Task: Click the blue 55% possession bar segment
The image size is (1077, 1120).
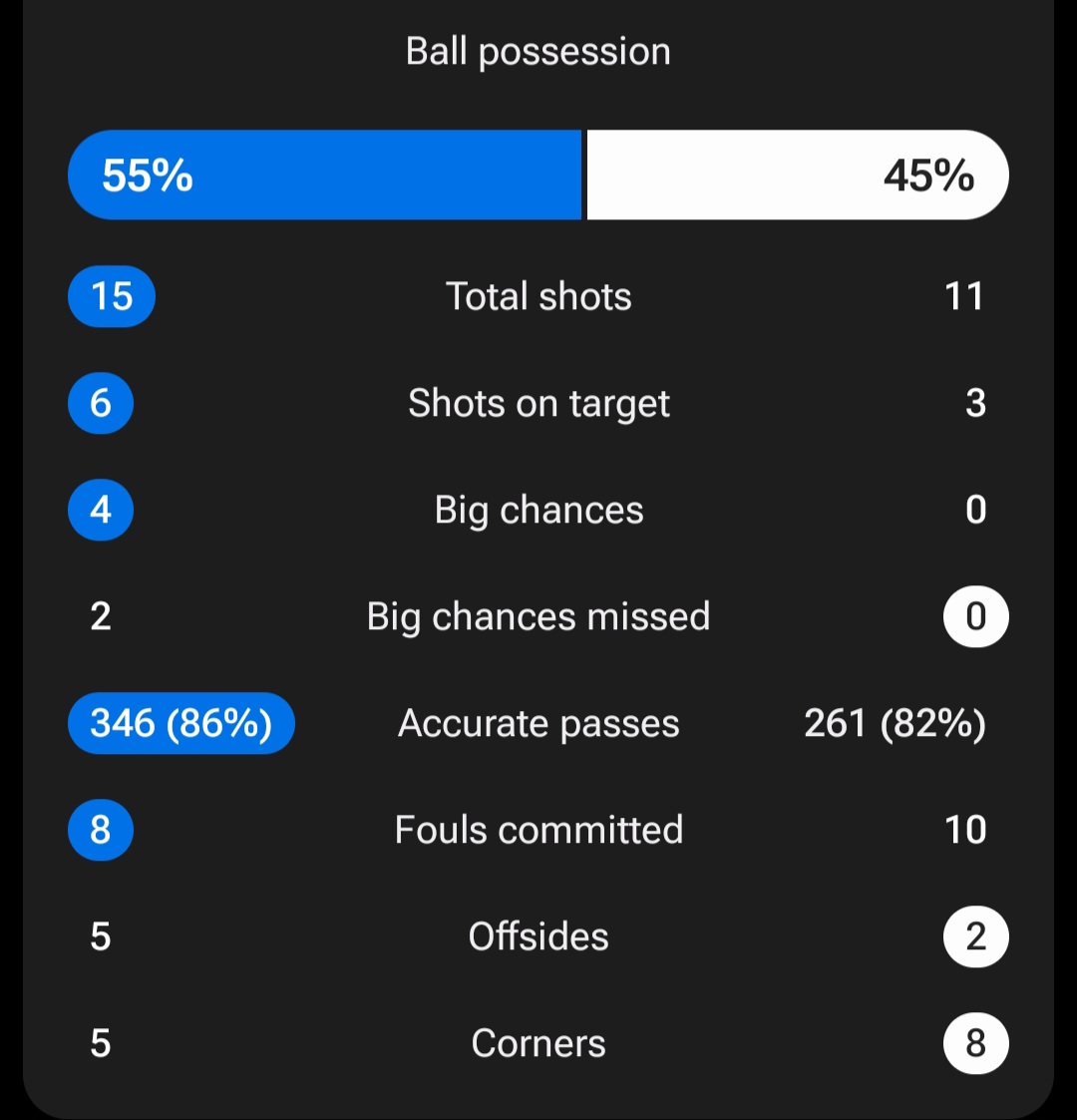Action: pyautogui.click(x=324, y=175)
